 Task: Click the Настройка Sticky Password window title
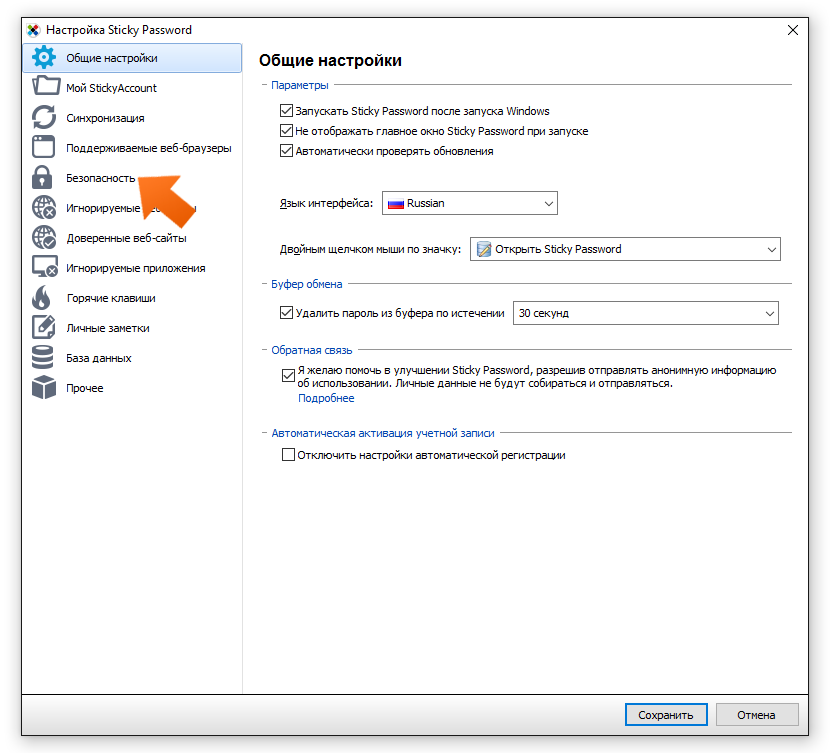click(x=119, y=30)
